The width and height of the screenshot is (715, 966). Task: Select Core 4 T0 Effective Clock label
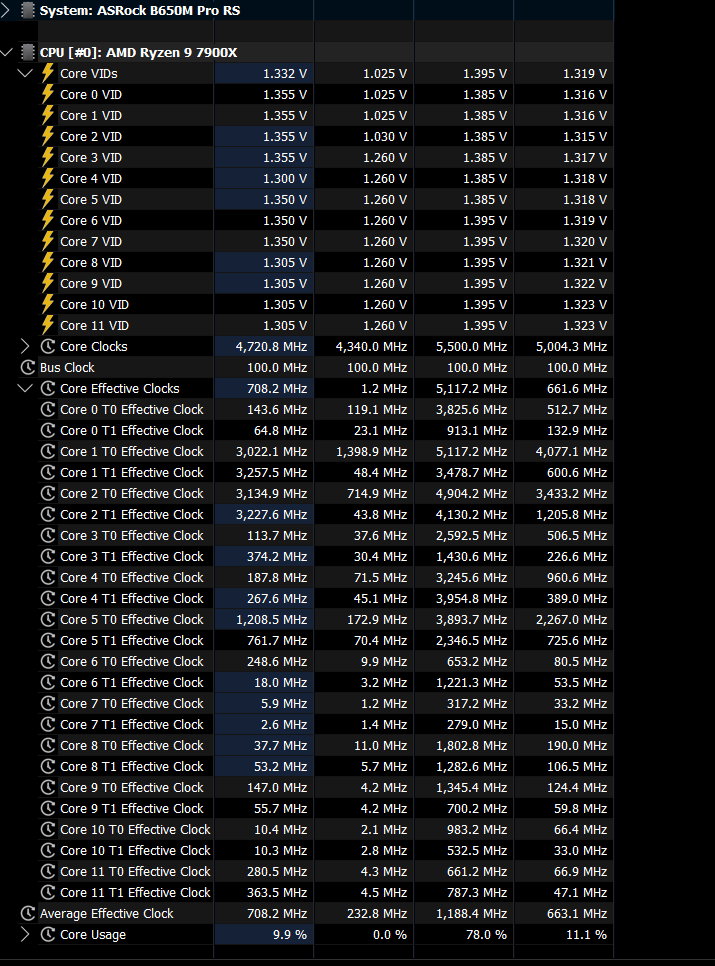(132, 577)
